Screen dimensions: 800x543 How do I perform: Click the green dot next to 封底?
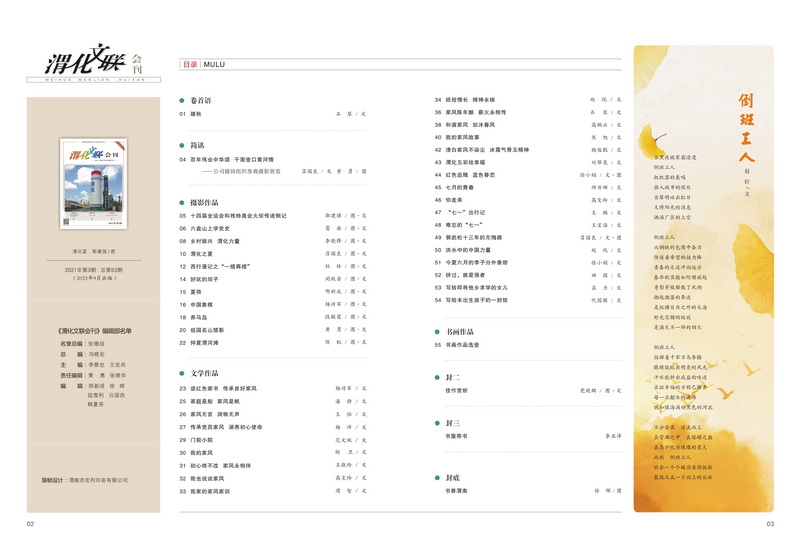438,478
